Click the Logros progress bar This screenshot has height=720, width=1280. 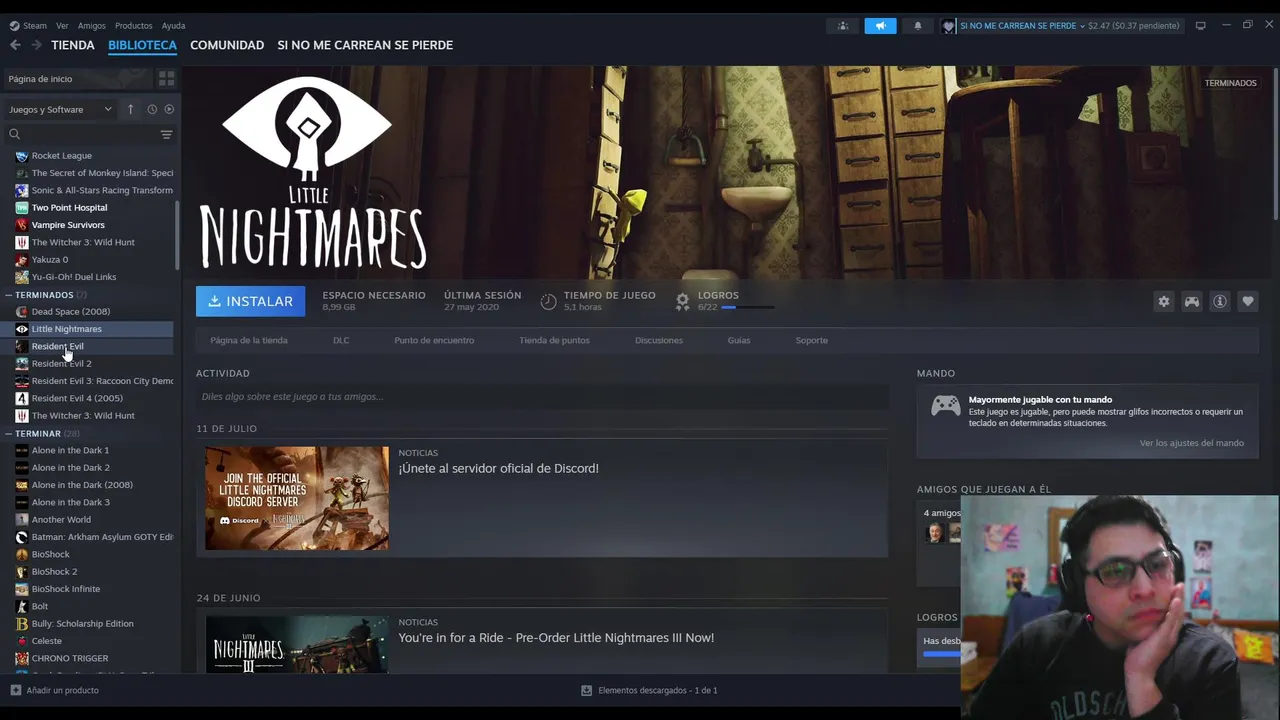[748, 307]
